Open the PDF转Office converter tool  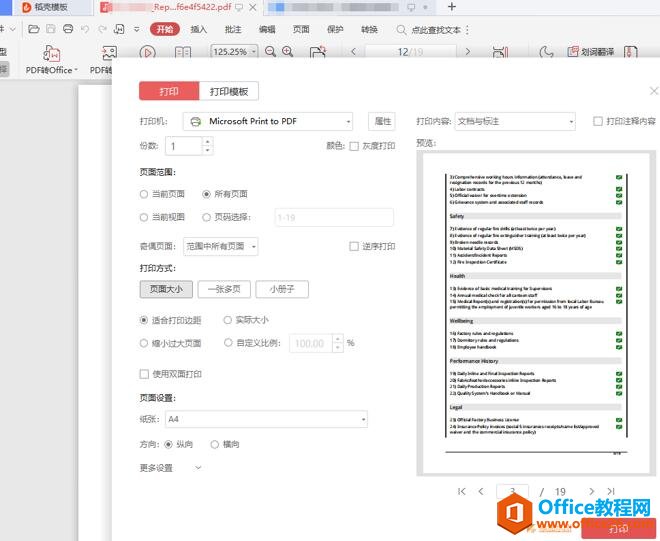point(51,60)
